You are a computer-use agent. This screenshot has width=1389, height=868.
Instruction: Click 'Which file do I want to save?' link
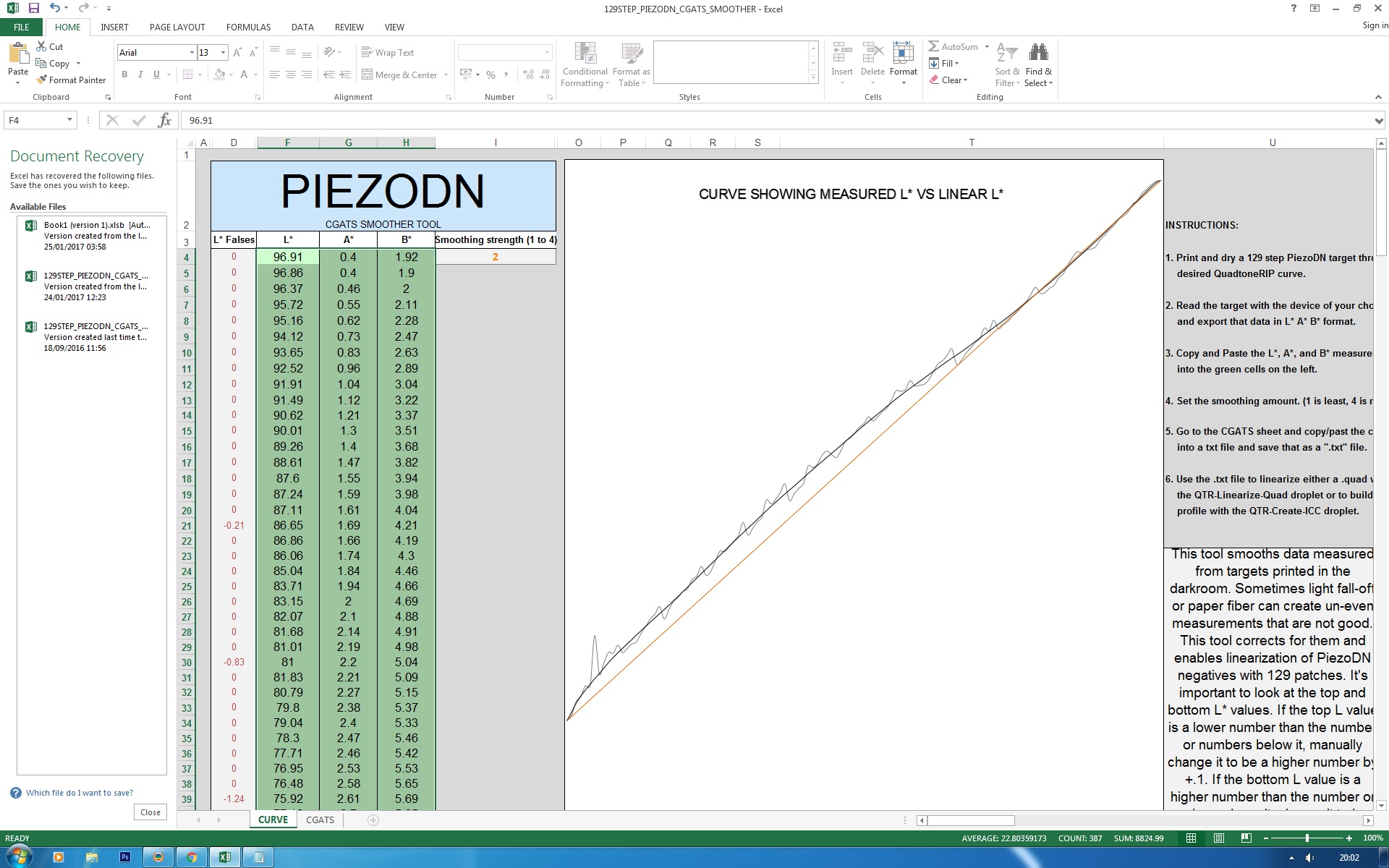click(x=80, y=793)
